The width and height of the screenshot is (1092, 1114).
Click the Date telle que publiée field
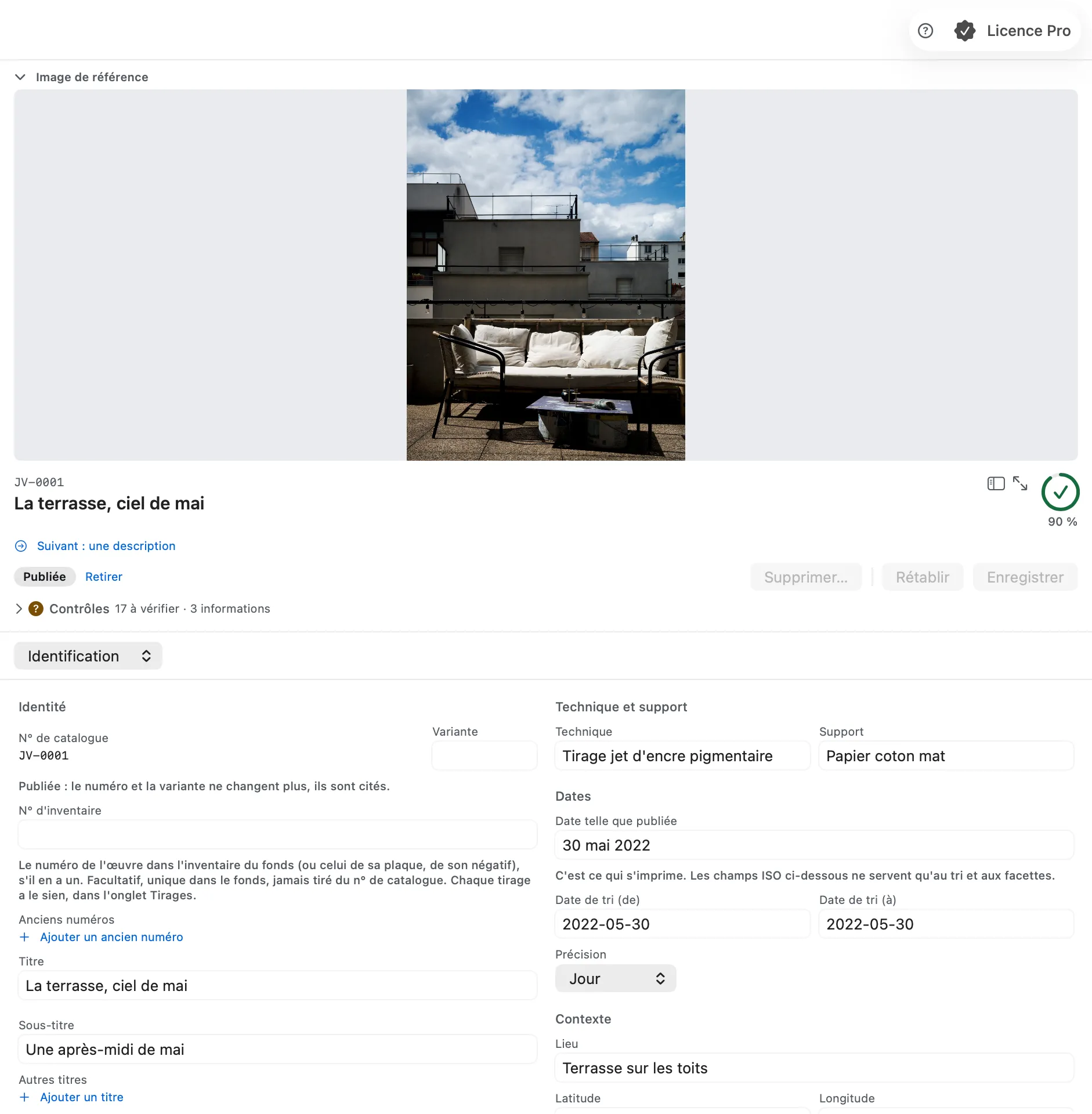pos(815,845)
